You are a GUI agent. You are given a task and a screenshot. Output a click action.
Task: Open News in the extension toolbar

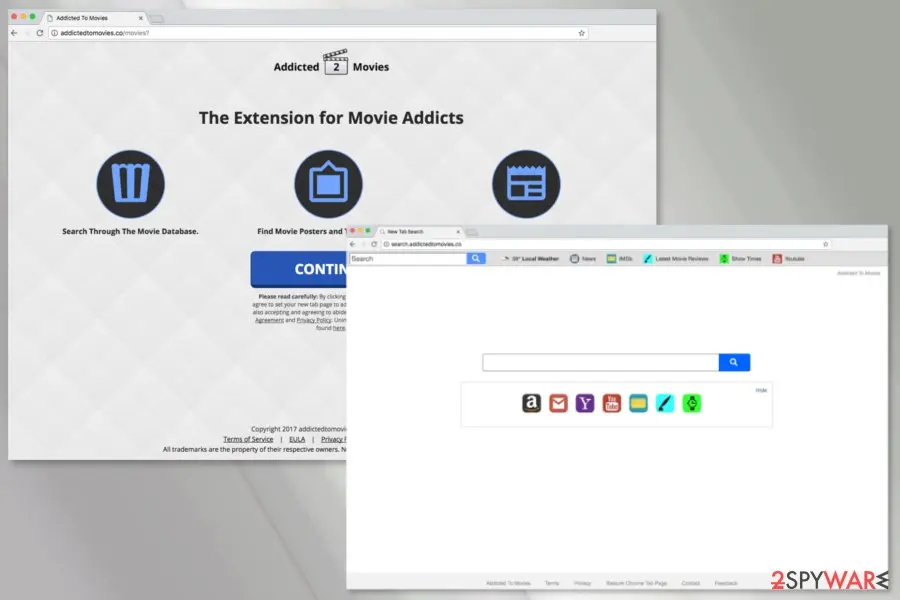pyautogui.click(x=583, y=259)
